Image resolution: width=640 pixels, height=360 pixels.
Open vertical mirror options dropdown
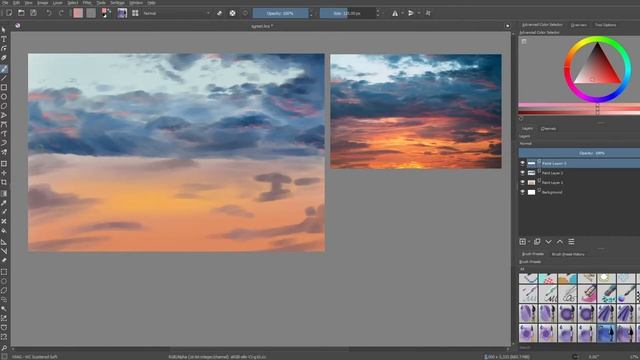(418, 13)
